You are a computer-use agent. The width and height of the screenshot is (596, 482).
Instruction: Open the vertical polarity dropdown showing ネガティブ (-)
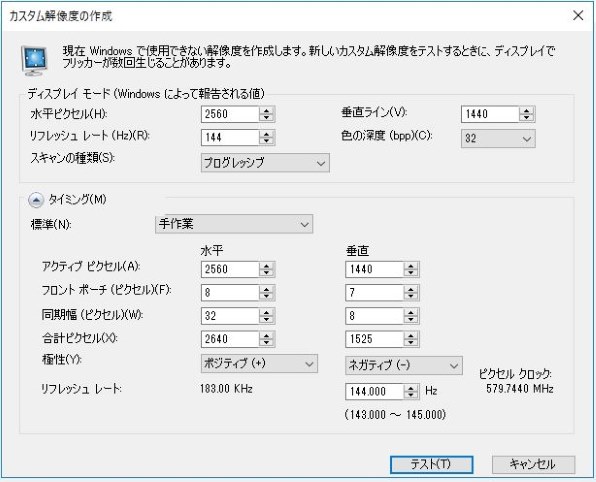(403, 365)
